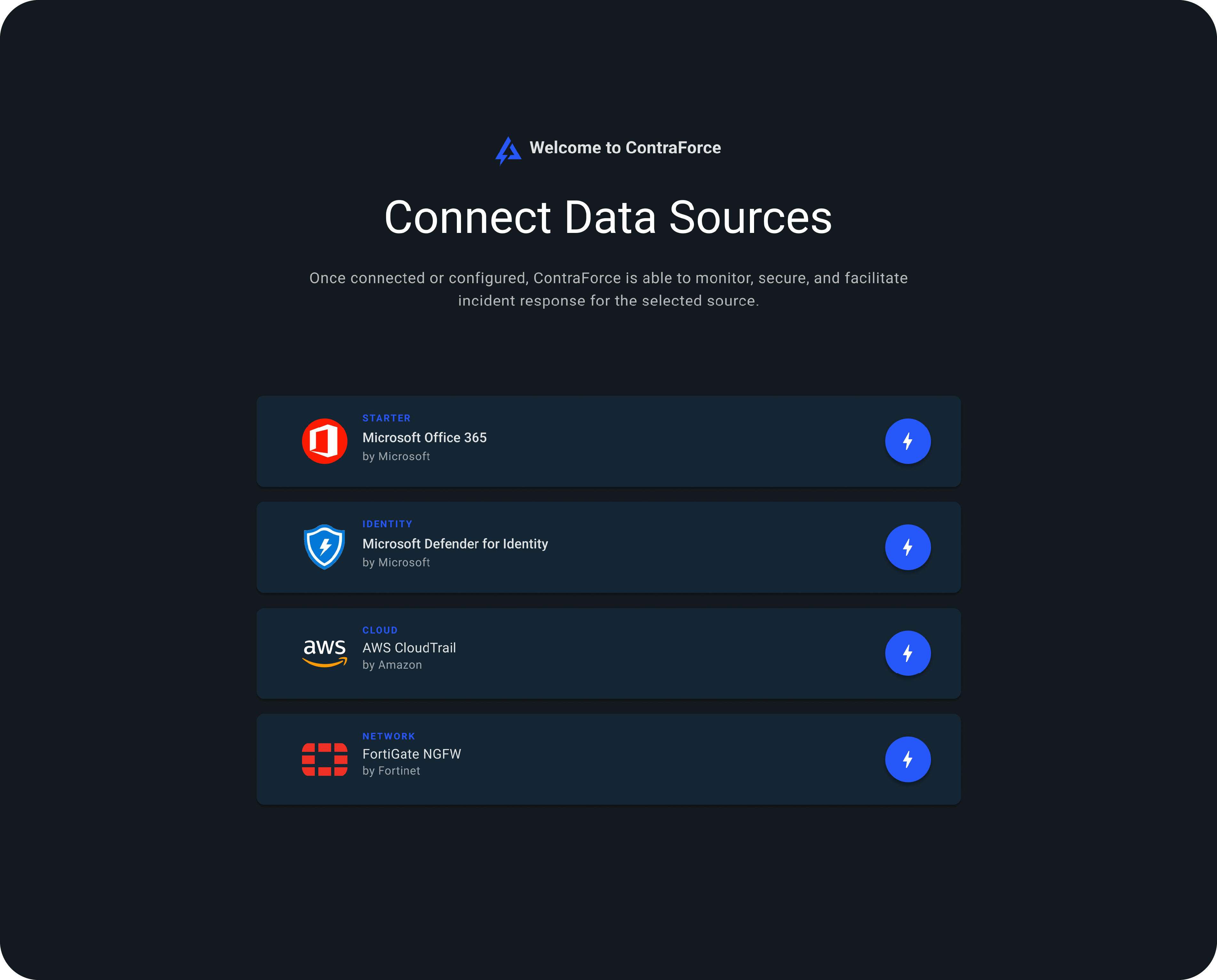
Task: Click the lightning connect icon for AWS CloudTrail
Action: [x=908, y=653]
